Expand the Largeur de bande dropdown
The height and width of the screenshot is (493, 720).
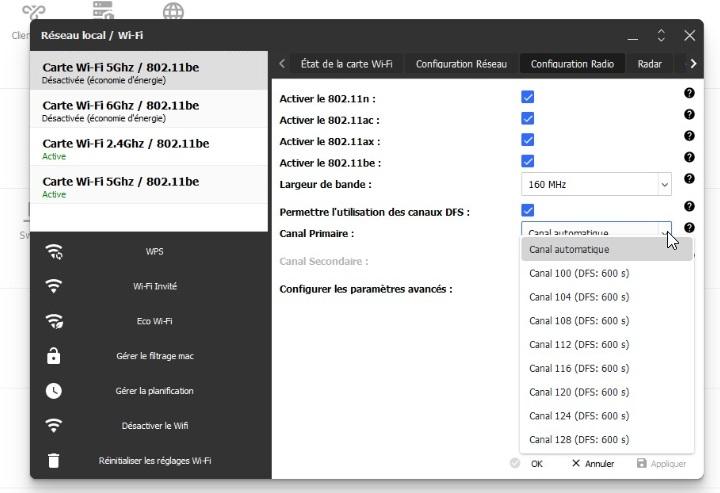pos(596,184)
